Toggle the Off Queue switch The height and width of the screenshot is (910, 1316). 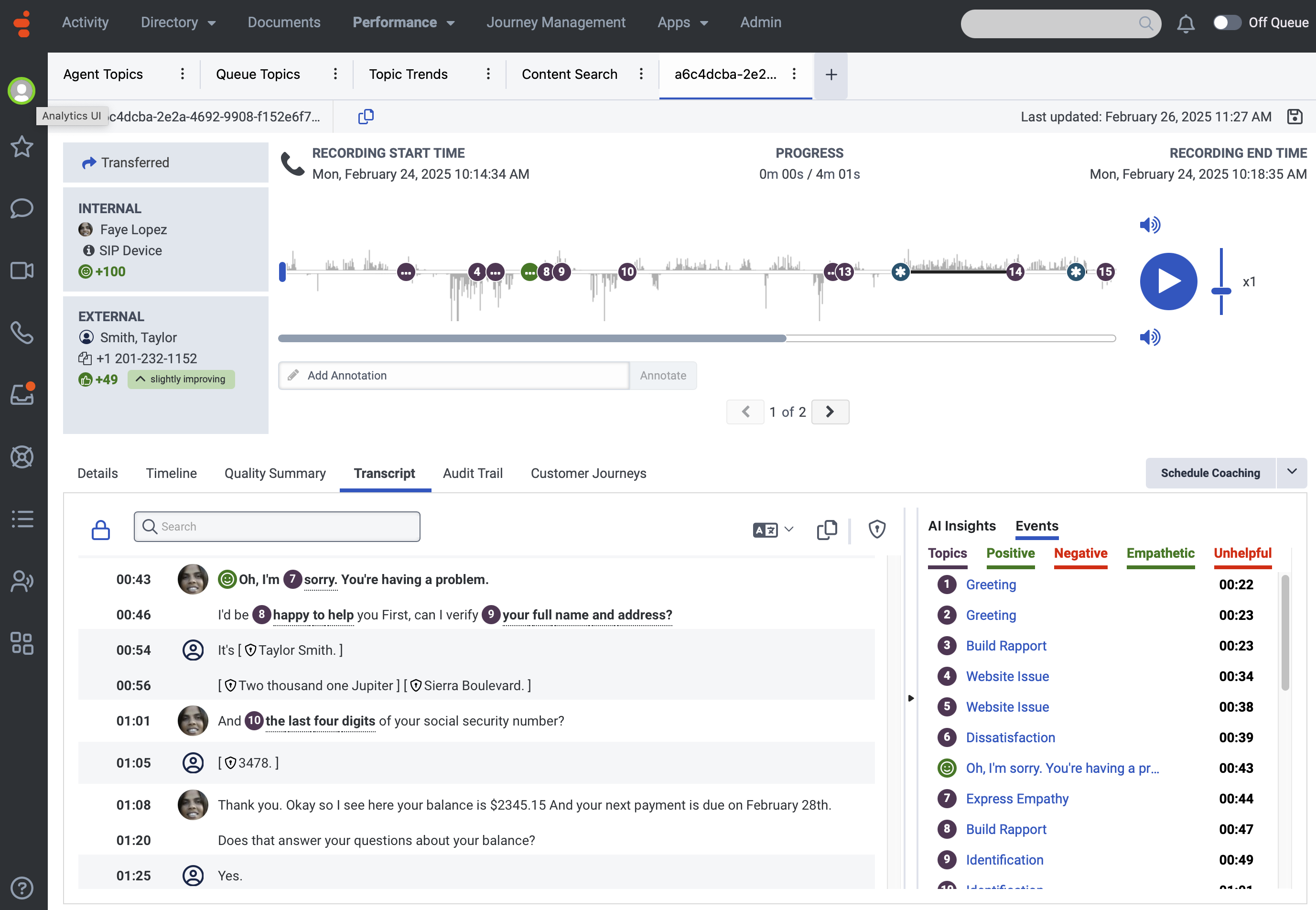[1227, 23]
